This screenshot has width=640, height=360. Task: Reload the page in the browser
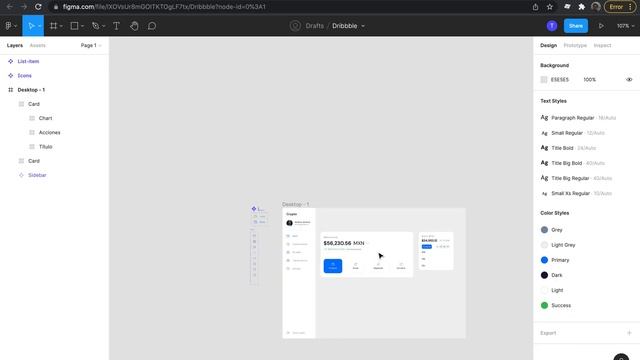(38, 7)
